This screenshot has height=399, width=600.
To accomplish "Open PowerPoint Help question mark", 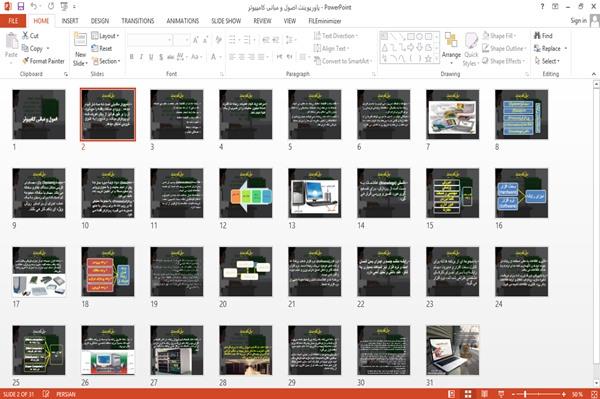I will 542,7.
